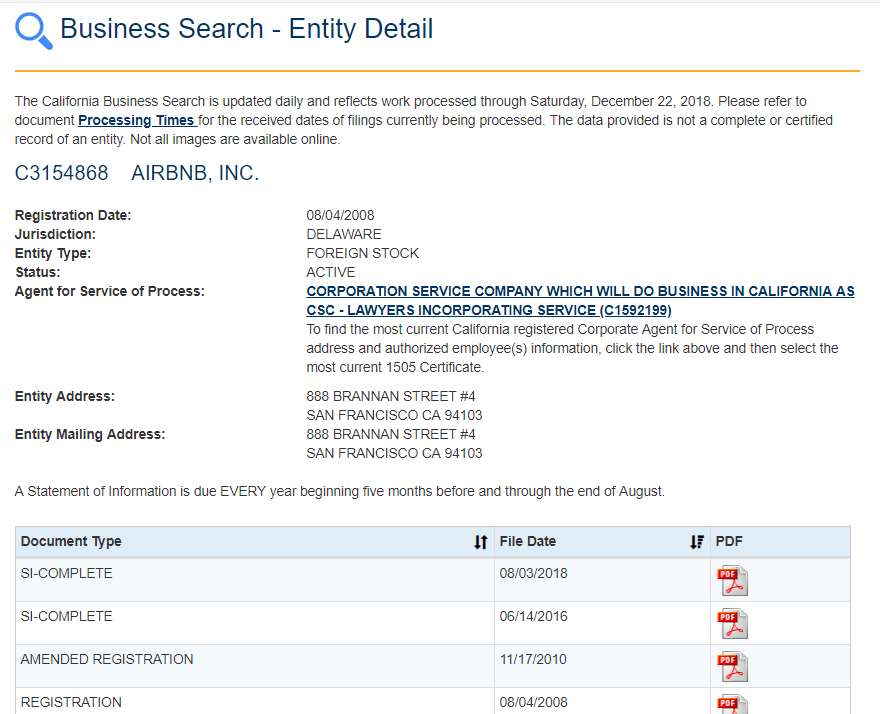Open the REGISTRATION filing PDF
Viewport: 880px width, 714px height.
[x=732, y=704]
